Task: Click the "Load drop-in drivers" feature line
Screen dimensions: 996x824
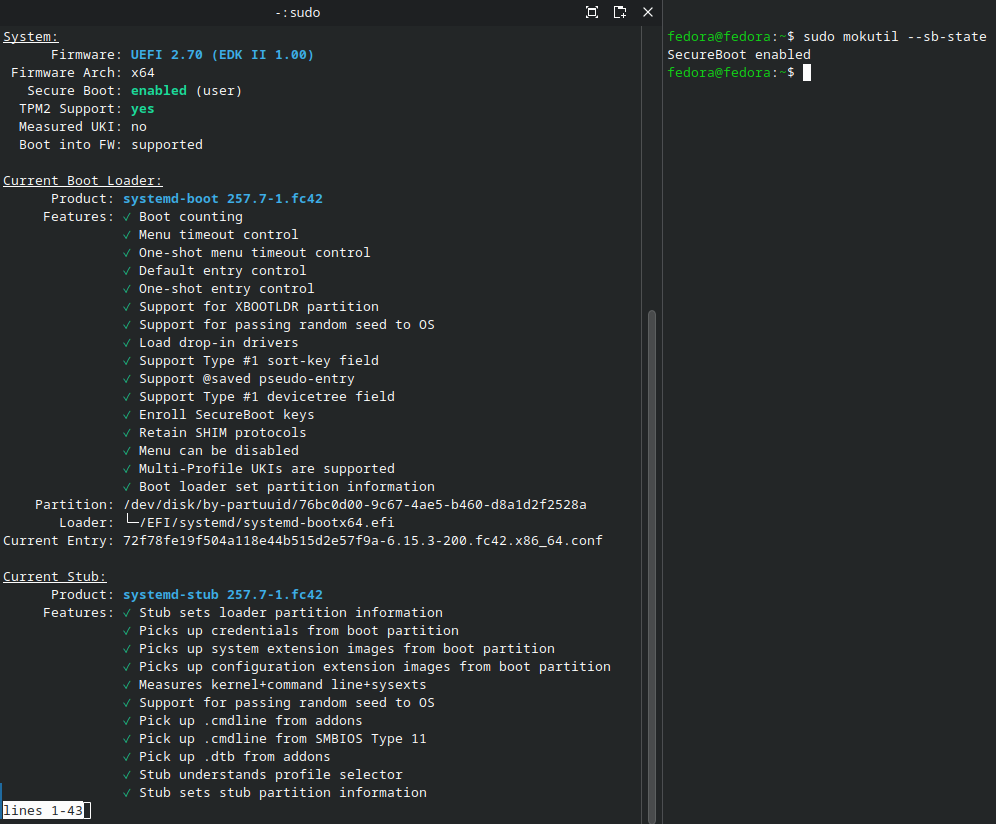Action: pos(219,342)
